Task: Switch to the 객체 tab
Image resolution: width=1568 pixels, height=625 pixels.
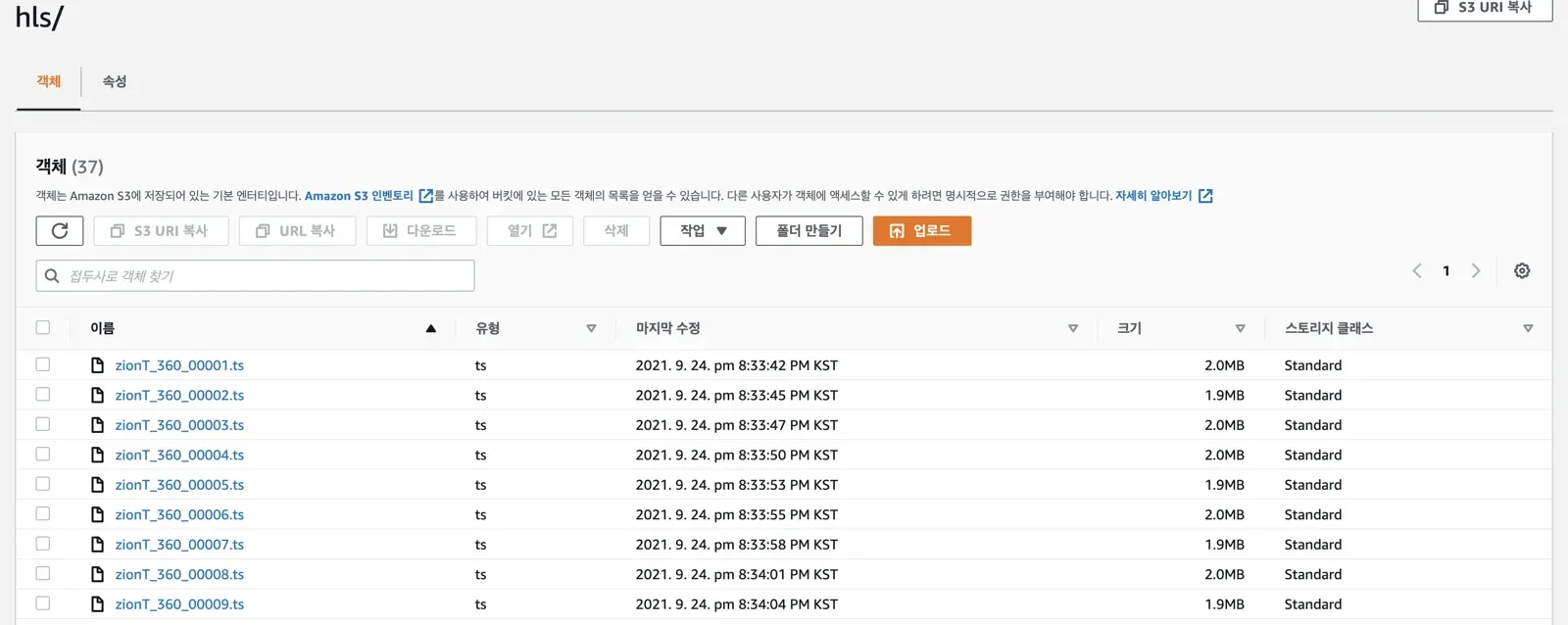Action: [x=49, y=81]
